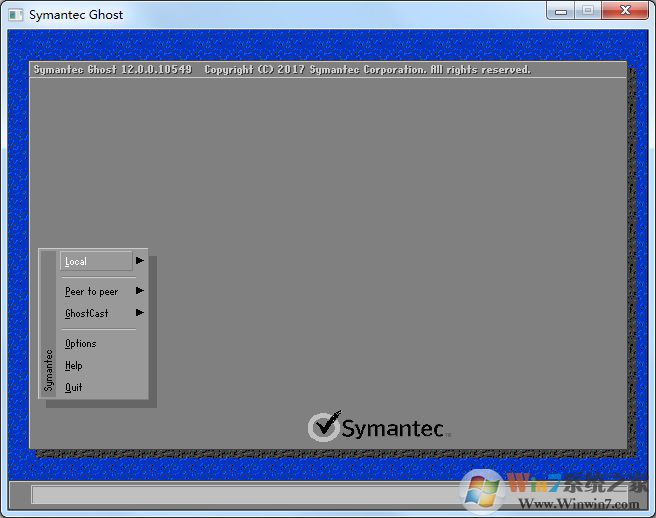The image size is (656, 518).
Task: Click the Copyright 2017 Symantec Corporation text
Action: (x=367, y=69)
